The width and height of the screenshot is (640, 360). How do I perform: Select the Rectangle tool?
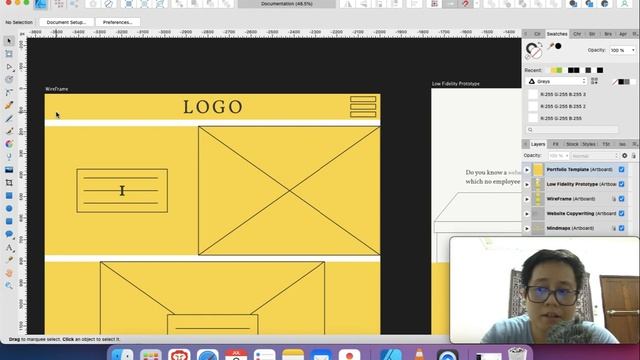tap(9, 196)
